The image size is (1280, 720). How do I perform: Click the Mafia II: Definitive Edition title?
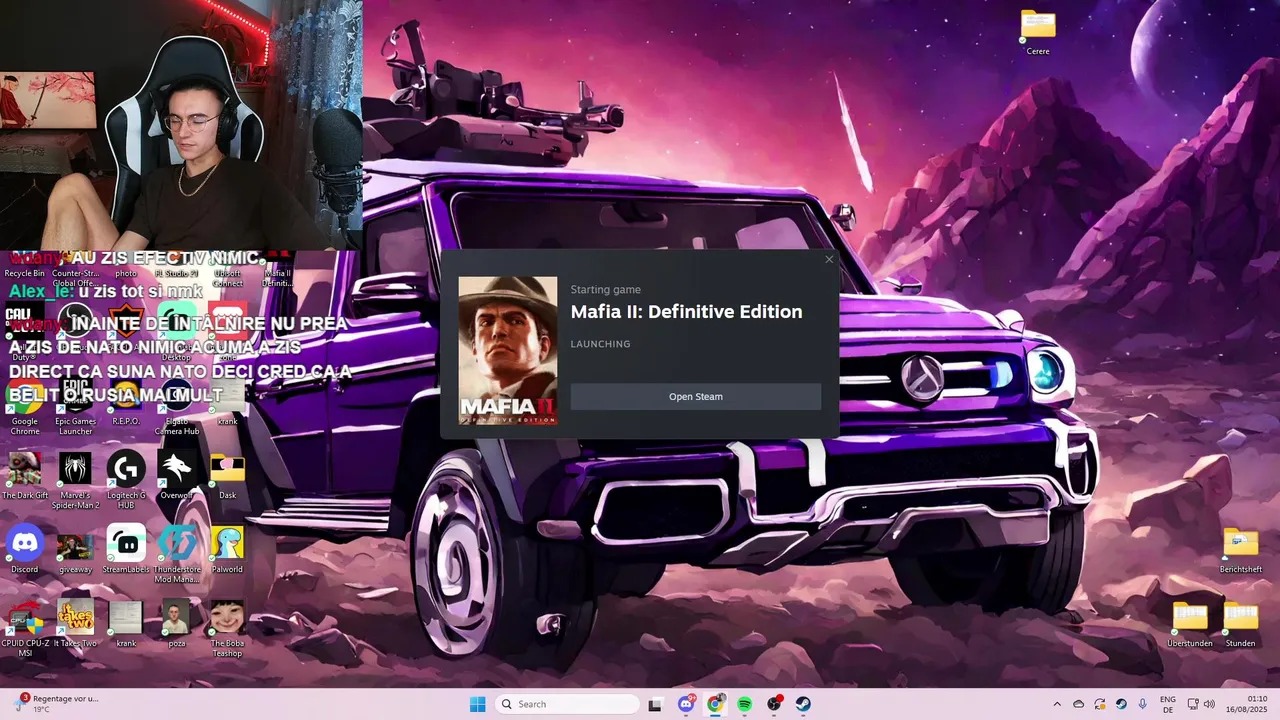pyautogui.click(x=686, y=312)
